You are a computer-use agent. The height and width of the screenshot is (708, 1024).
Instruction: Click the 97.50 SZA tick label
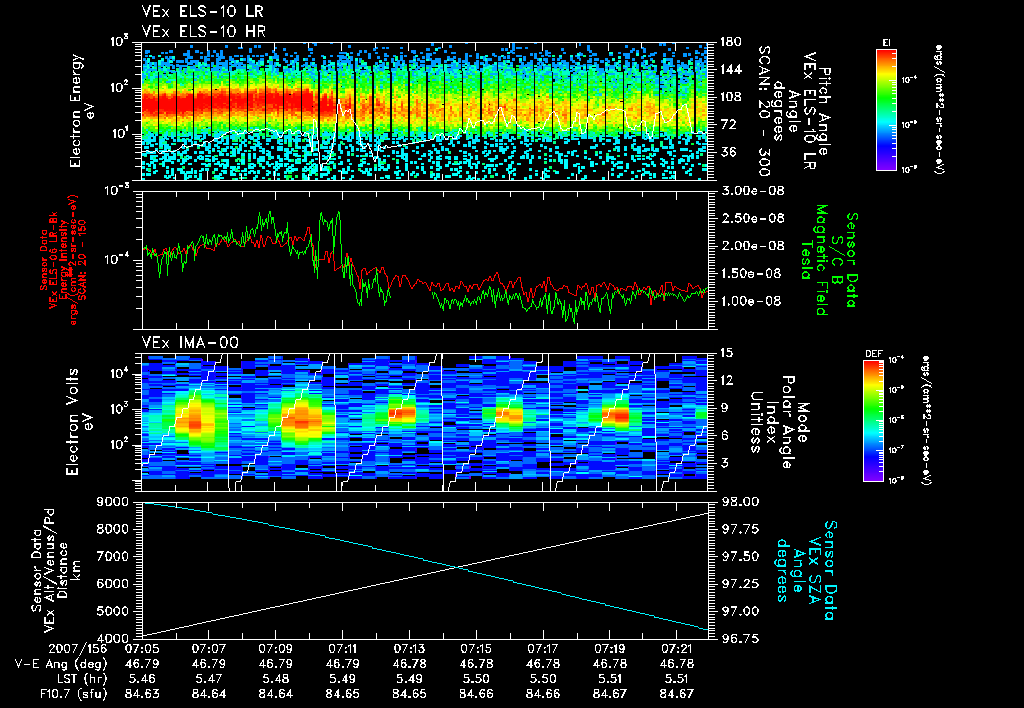coord(741,556)
